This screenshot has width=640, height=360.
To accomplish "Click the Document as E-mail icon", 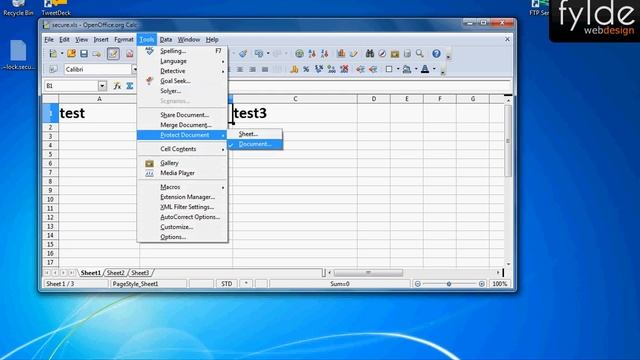I will pyautogui.click(x=97, y=53).
